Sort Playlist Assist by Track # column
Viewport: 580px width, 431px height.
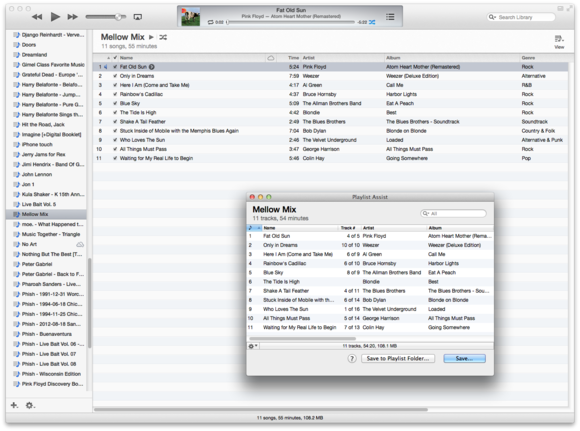[x=348, y=228]
